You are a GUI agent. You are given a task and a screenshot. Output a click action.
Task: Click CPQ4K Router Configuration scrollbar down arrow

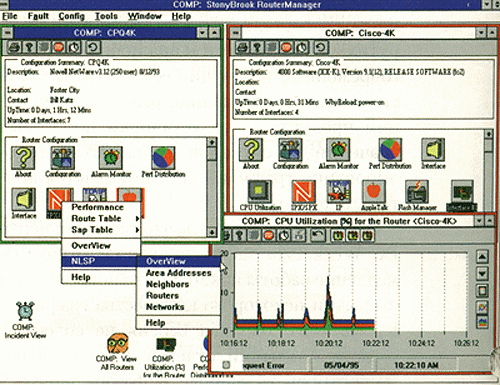point(212,232)
